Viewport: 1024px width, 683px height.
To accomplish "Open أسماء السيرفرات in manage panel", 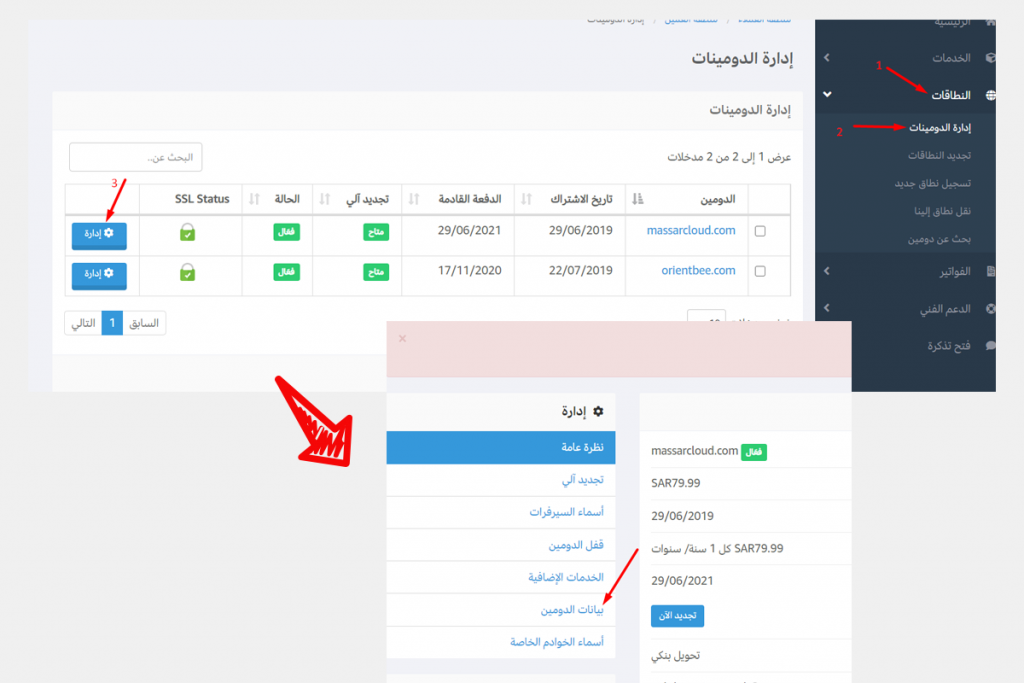I will click(x=501, y=513).
